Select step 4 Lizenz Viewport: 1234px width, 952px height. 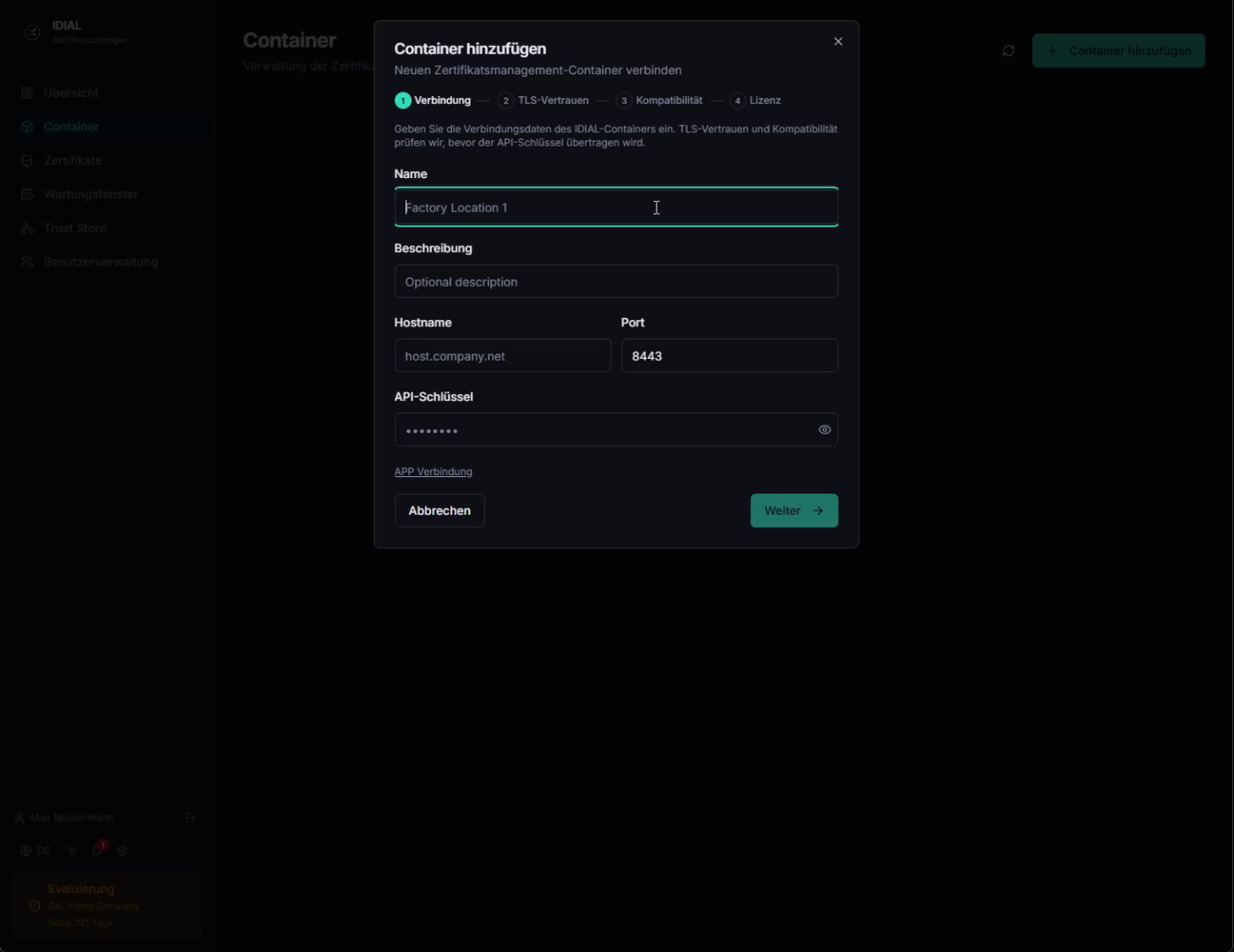click(x=755, y=100)
